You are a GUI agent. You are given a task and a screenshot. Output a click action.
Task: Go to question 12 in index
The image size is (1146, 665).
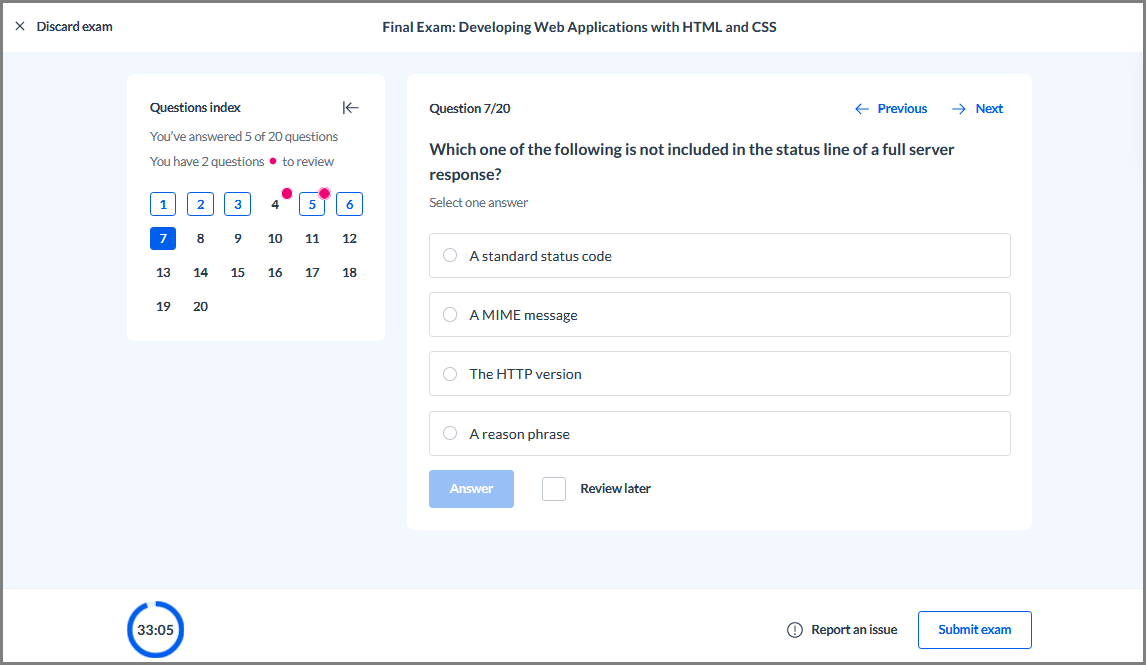(x=349, y=238)
